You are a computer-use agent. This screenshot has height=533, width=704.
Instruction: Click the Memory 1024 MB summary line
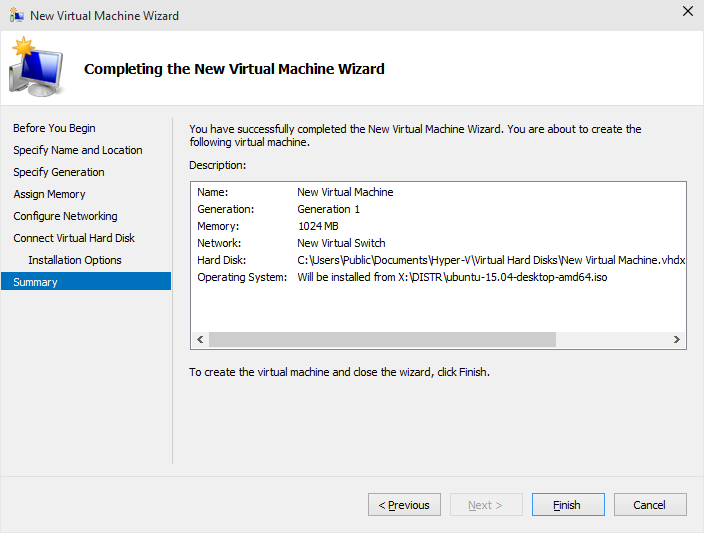click(x=268, y=226)
